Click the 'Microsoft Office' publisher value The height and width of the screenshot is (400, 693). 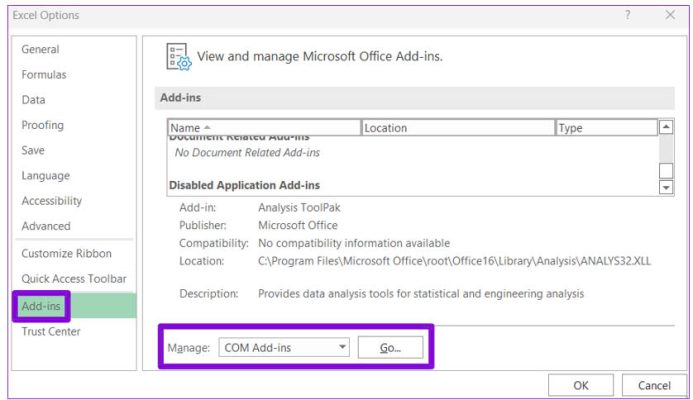point(297,225)
